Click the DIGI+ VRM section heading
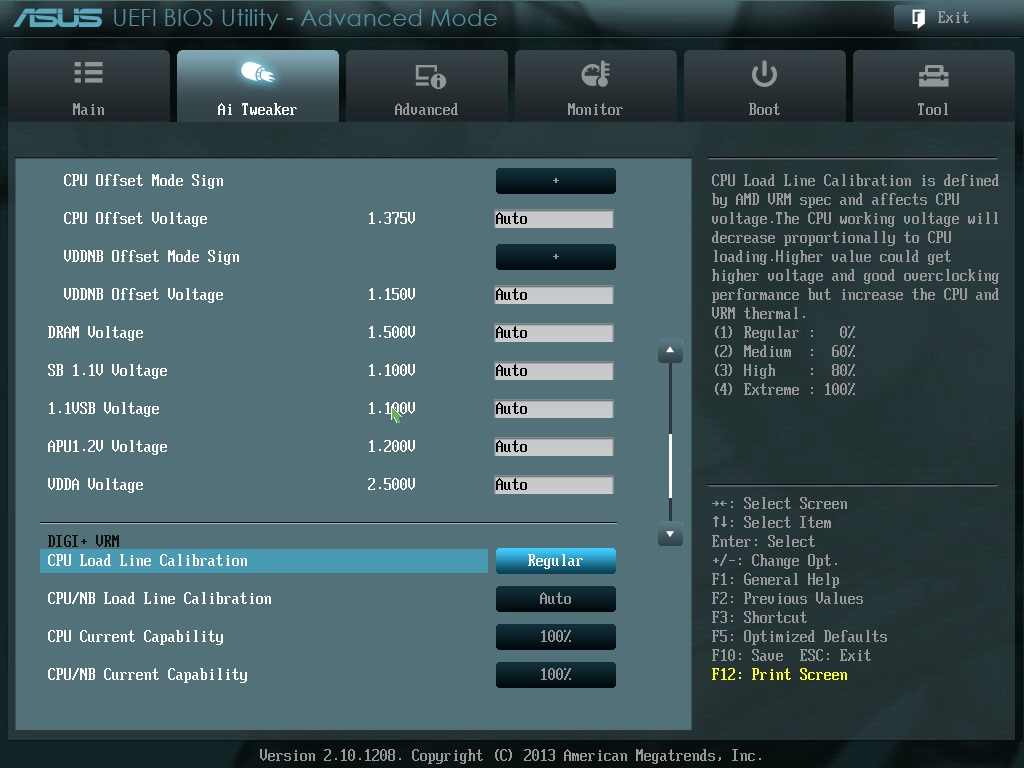Viewport: 1024px width, 768px height. (x=84, y=541)
